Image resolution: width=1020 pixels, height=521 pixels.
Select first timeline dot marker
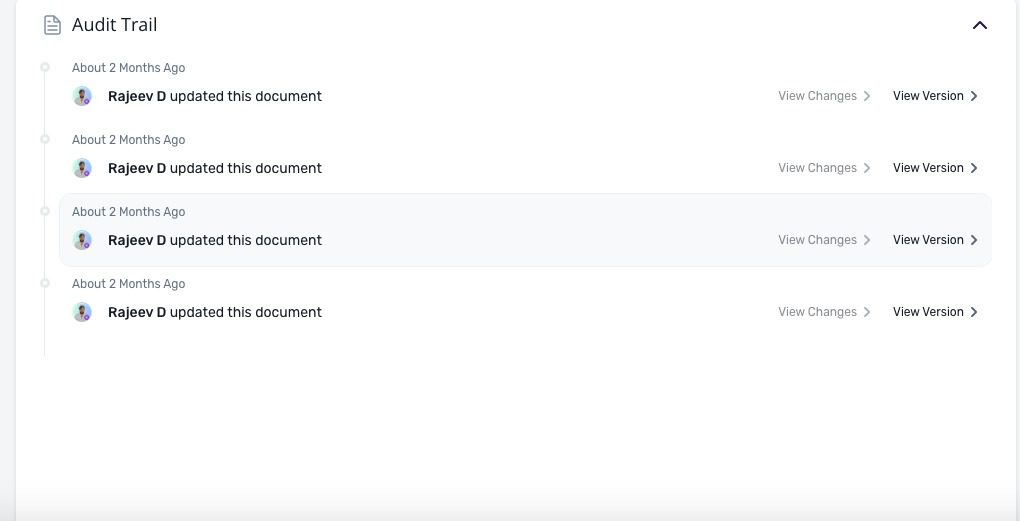pos(45,67)
